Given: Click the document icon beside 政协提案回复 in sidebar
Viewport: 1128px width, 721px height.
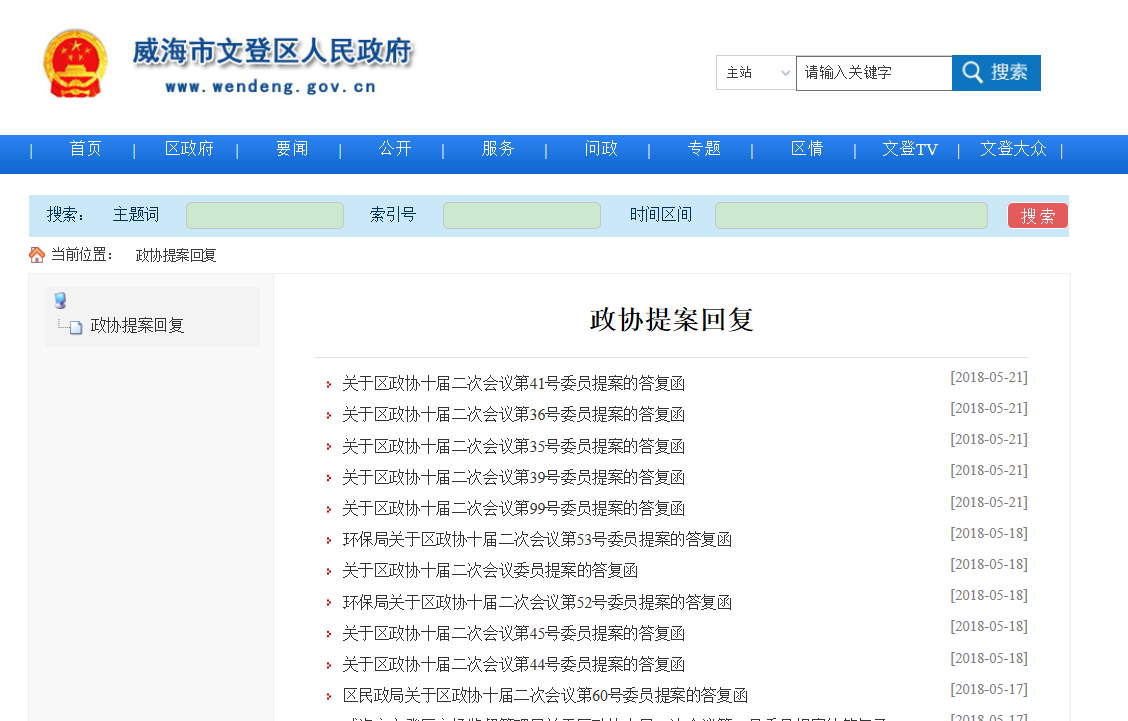Looking at the screenshot, I should point(76,327).
